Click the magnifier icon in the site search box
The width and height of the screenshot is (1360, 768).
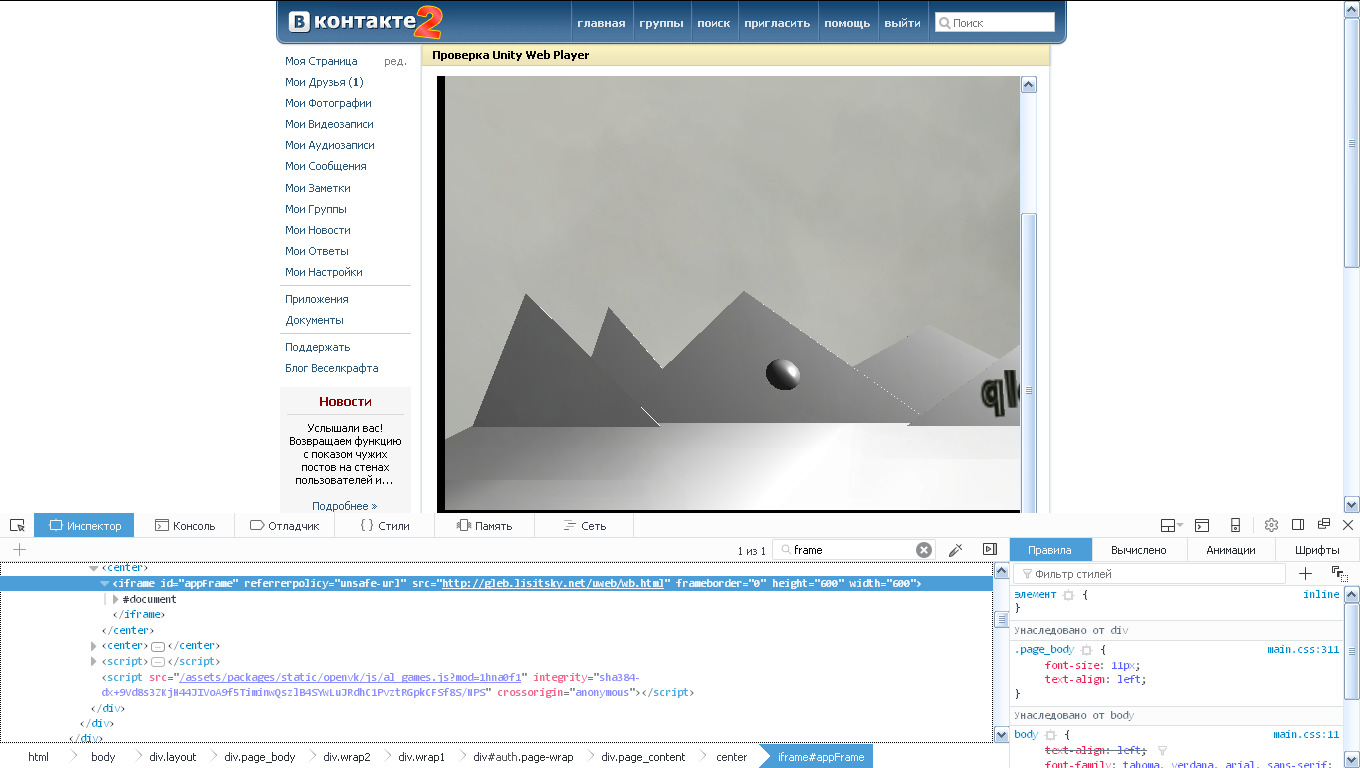point(944,23)
